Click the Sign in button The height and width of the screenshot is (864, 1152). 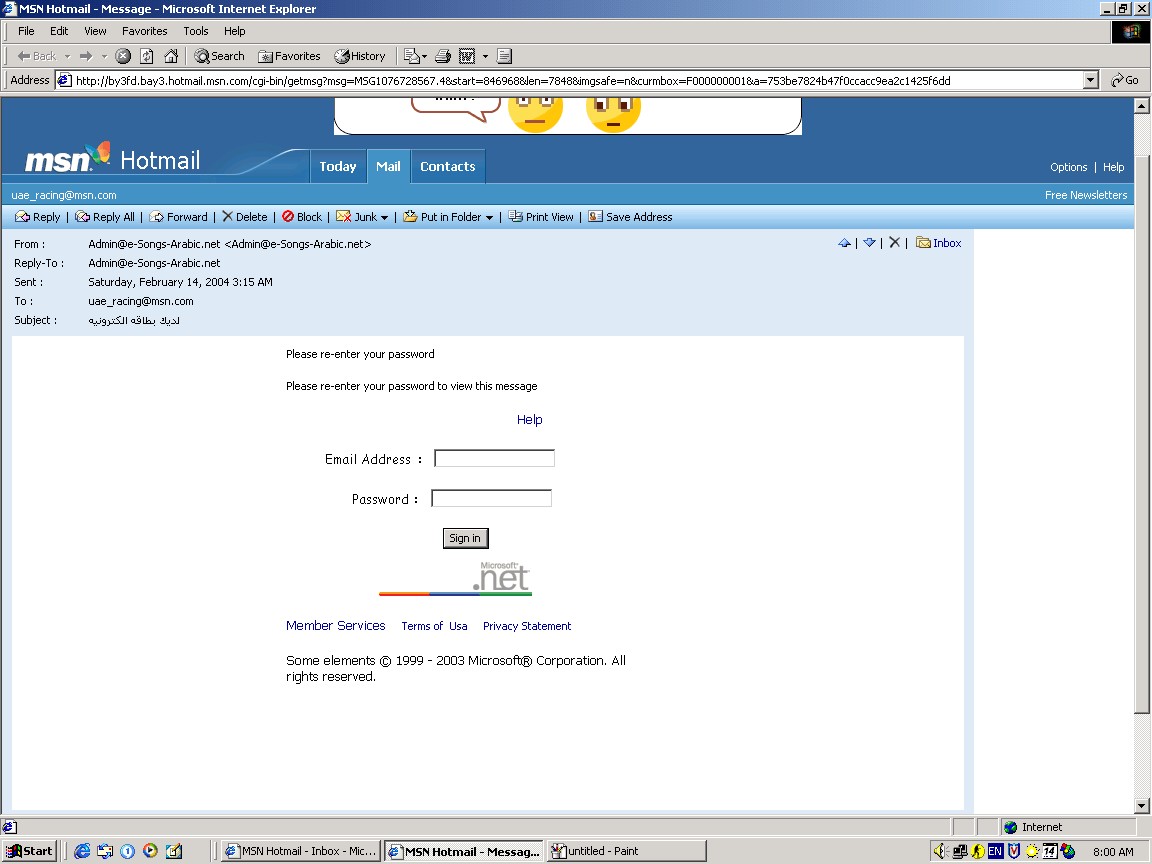[465, 538]
